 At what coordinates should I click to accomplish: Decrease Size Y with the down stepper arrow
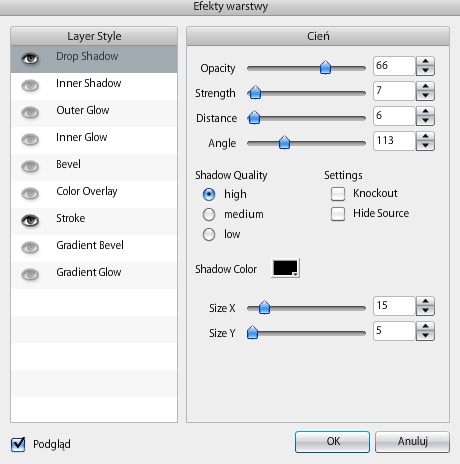tap(425, 335)
